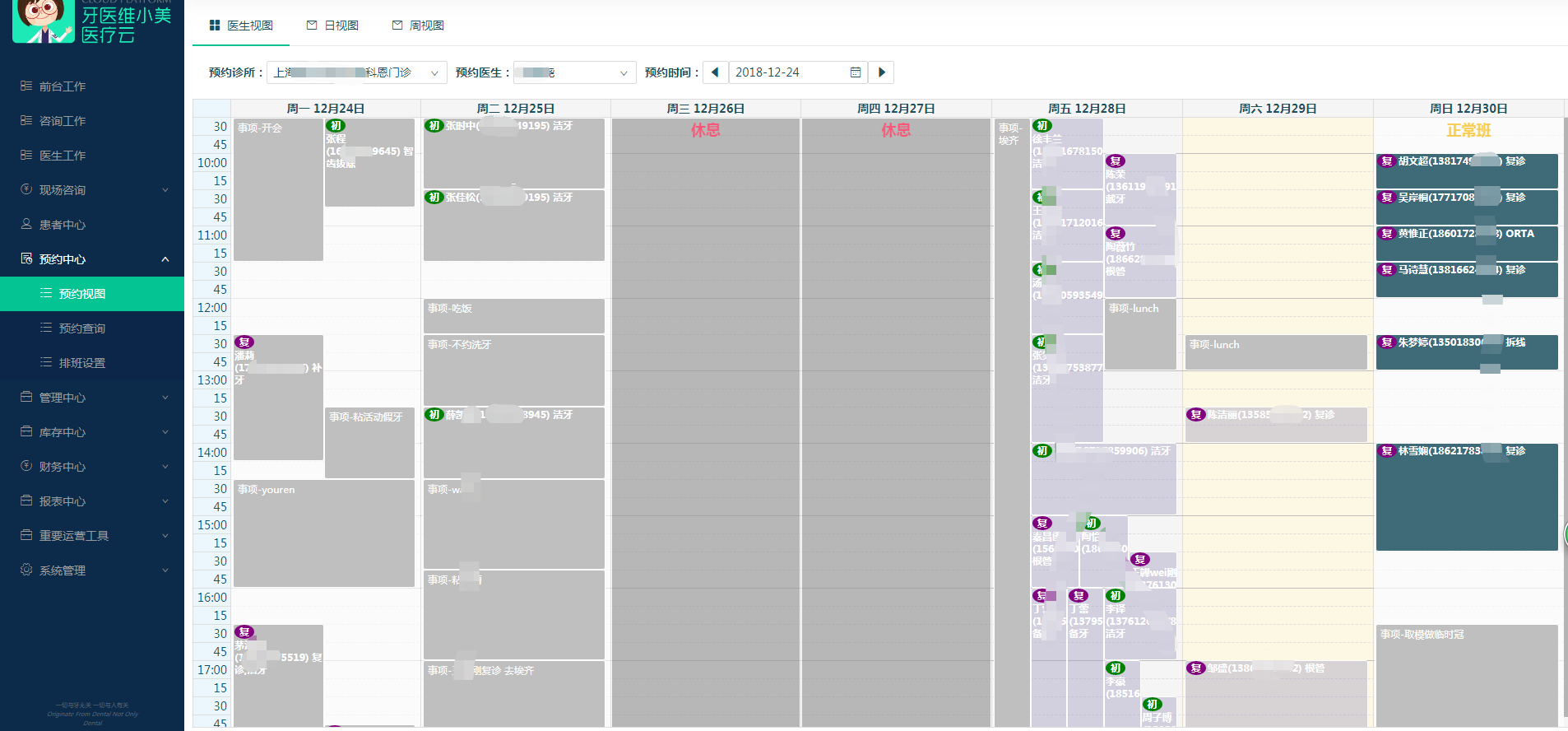Click the 周五 12月28日 column header
Viewport: 1568px width, 731px height.
[1087, 109]
